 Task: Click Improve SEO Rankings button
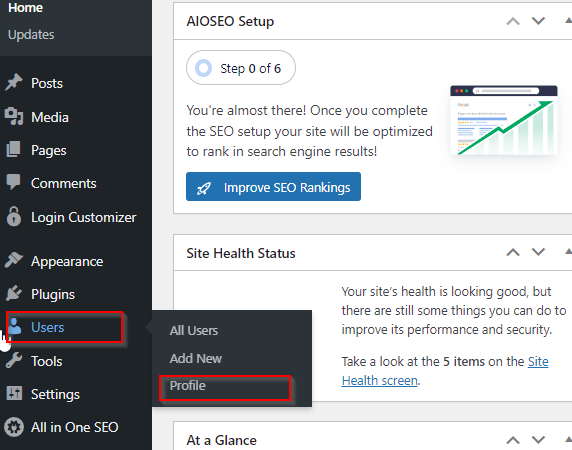[x=273, y=187]
